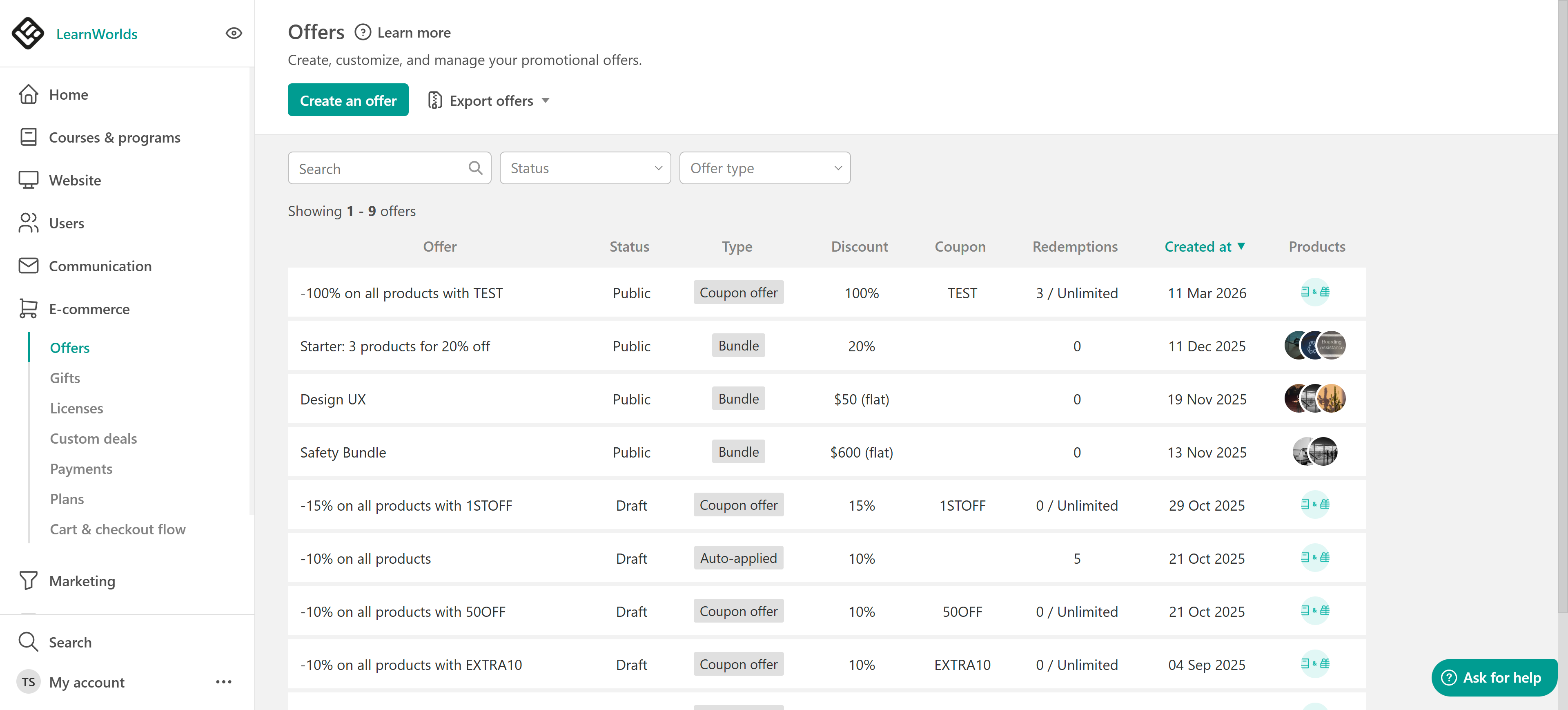Click the LearnWorlds diamond logo icon

[x=27, y=33]
